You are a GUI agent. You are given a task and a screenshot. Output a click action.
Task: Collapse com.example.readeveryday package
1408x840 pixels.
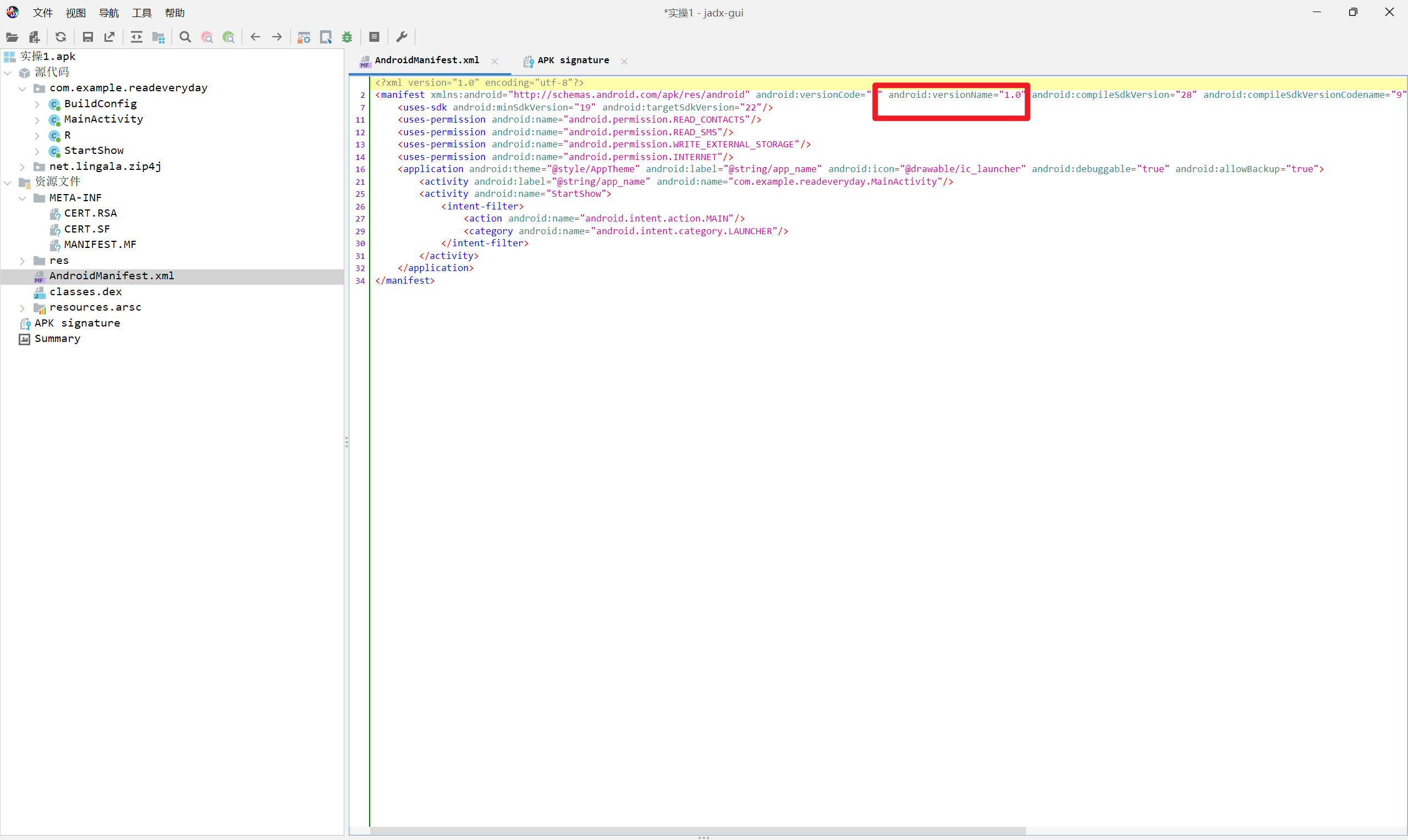(x=23, y=89)
